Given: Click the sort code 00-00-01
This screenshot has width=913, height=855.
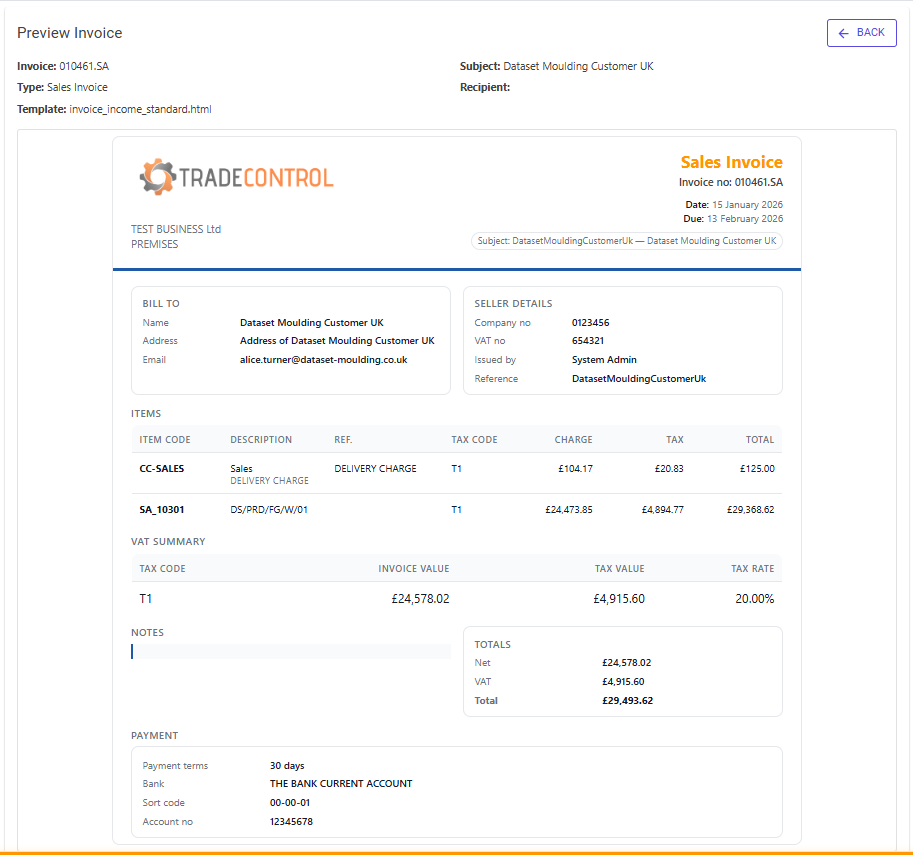Looking at the screenshot, I should click(290, 803).
